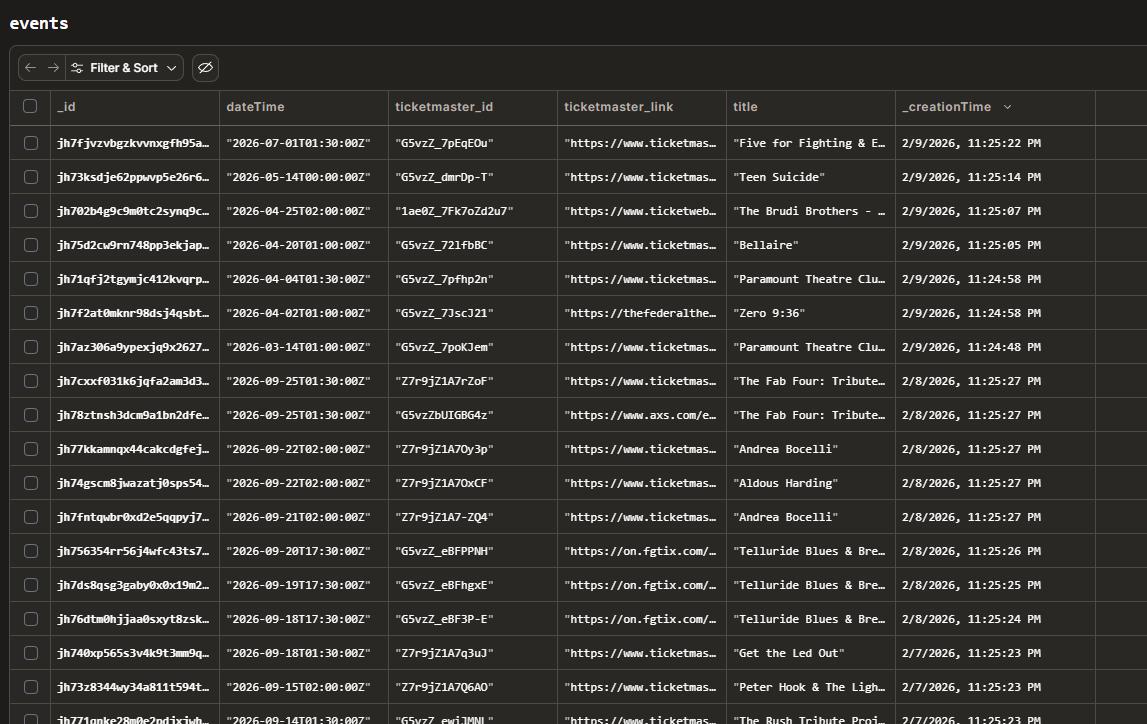Select the checkbox for "Zero 9:36" row
1147x724 pixels.
31,313
